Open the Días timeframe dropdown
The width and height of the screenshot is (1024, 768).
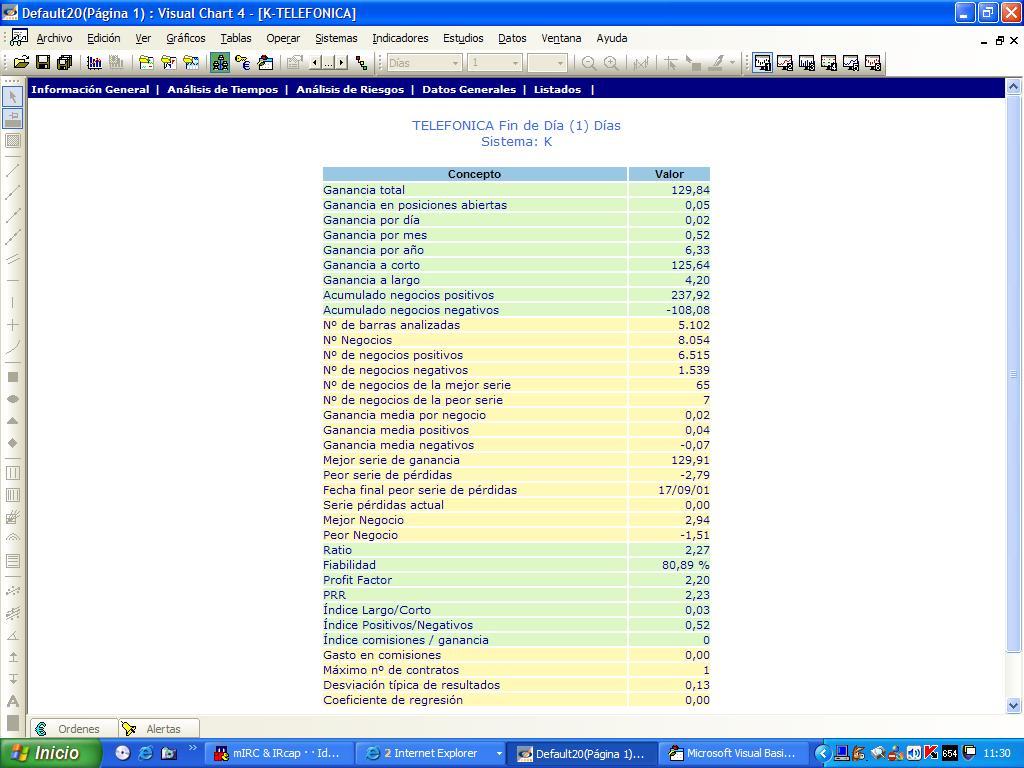[455, 63]
